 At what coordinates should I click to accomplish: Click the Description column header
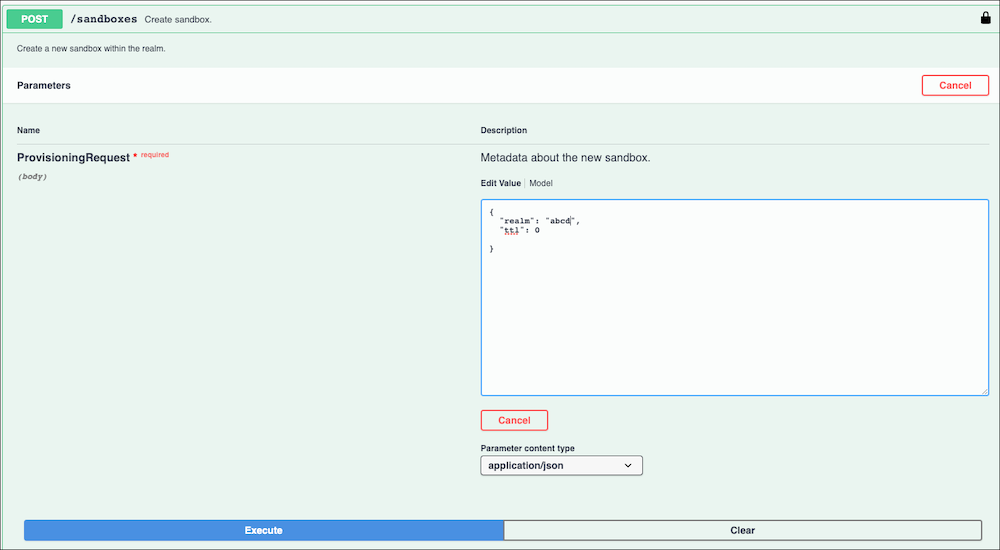[504, 130]
